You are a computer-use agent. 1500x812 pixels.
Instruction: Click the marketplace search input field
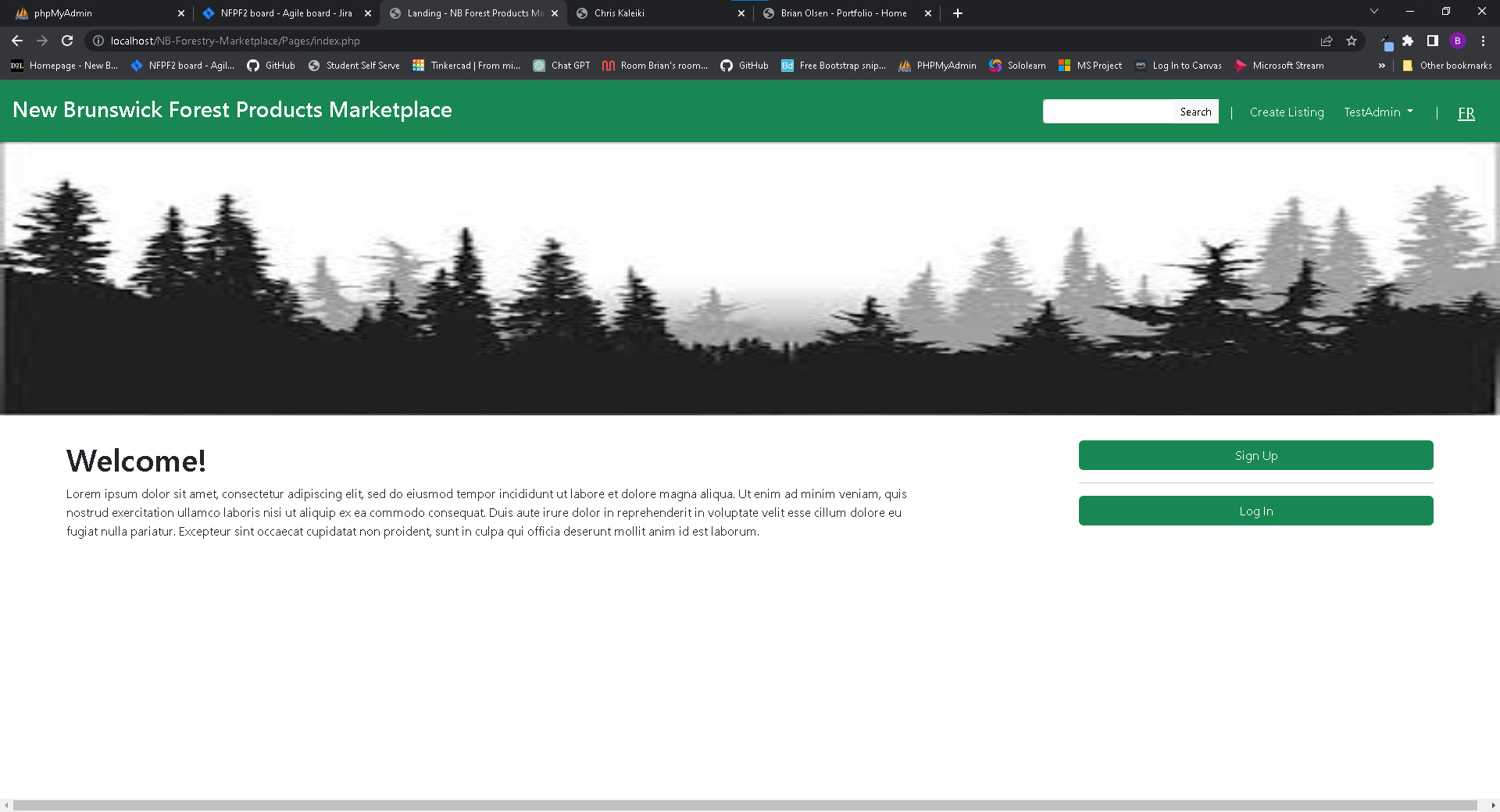1108,112
